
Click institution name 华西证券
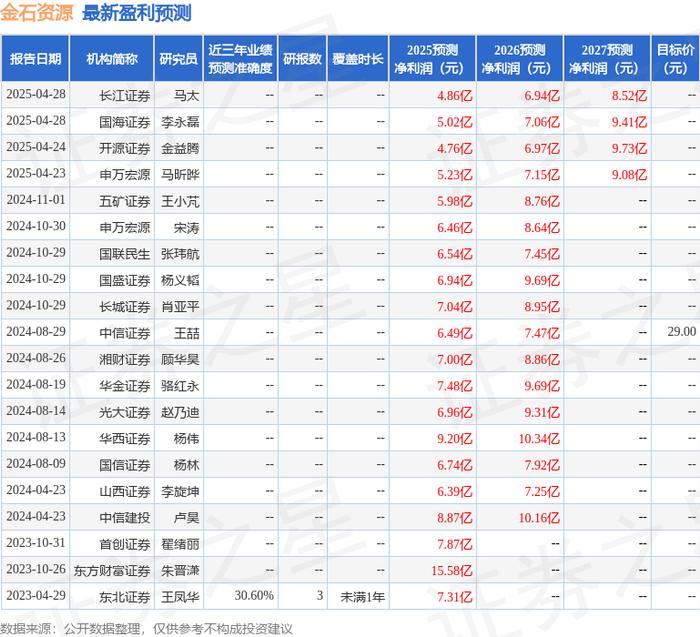[125, 438]
